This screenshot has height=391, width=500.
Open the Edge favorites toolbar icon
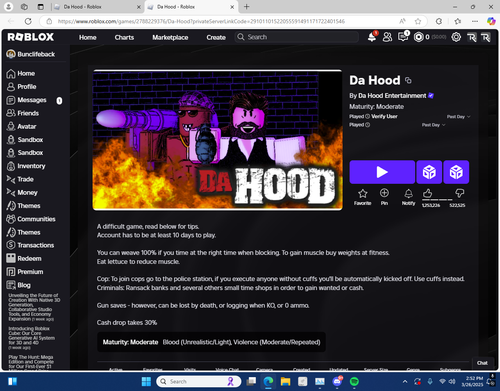(x=458, y=21)
